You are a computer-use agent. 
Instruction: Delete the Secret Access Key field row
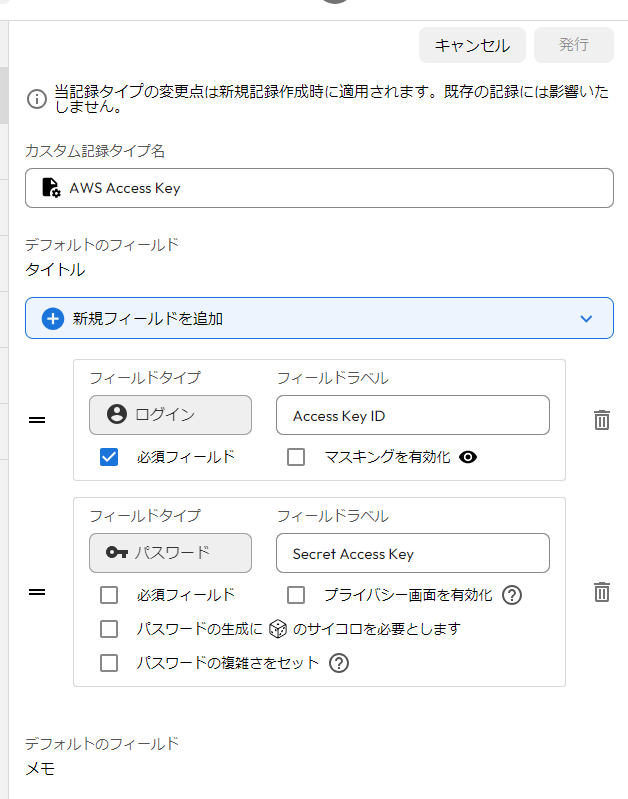[x=601, y=592]
